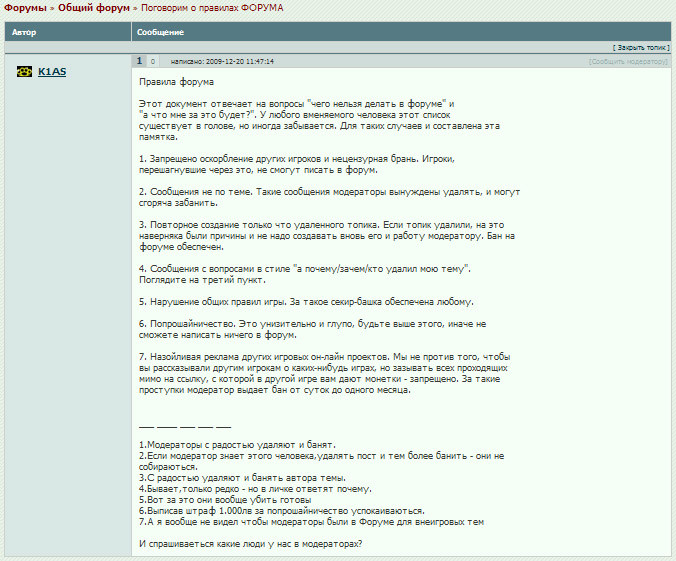Click rule 1 about оскорбление других игроков
This screenshot has height=561, width=676.
click(297, 164)
